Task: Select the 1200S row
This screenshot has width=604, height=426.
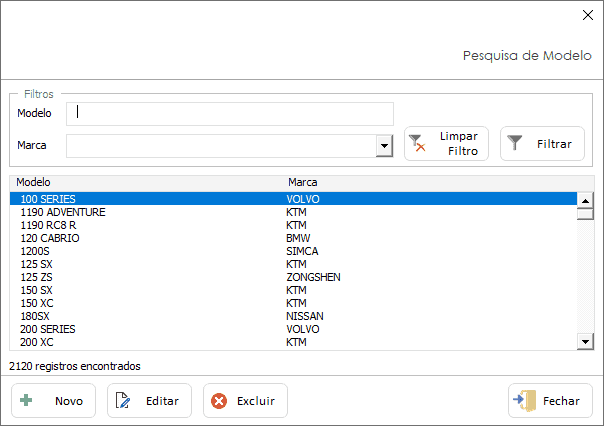Action: pos(293,251)
